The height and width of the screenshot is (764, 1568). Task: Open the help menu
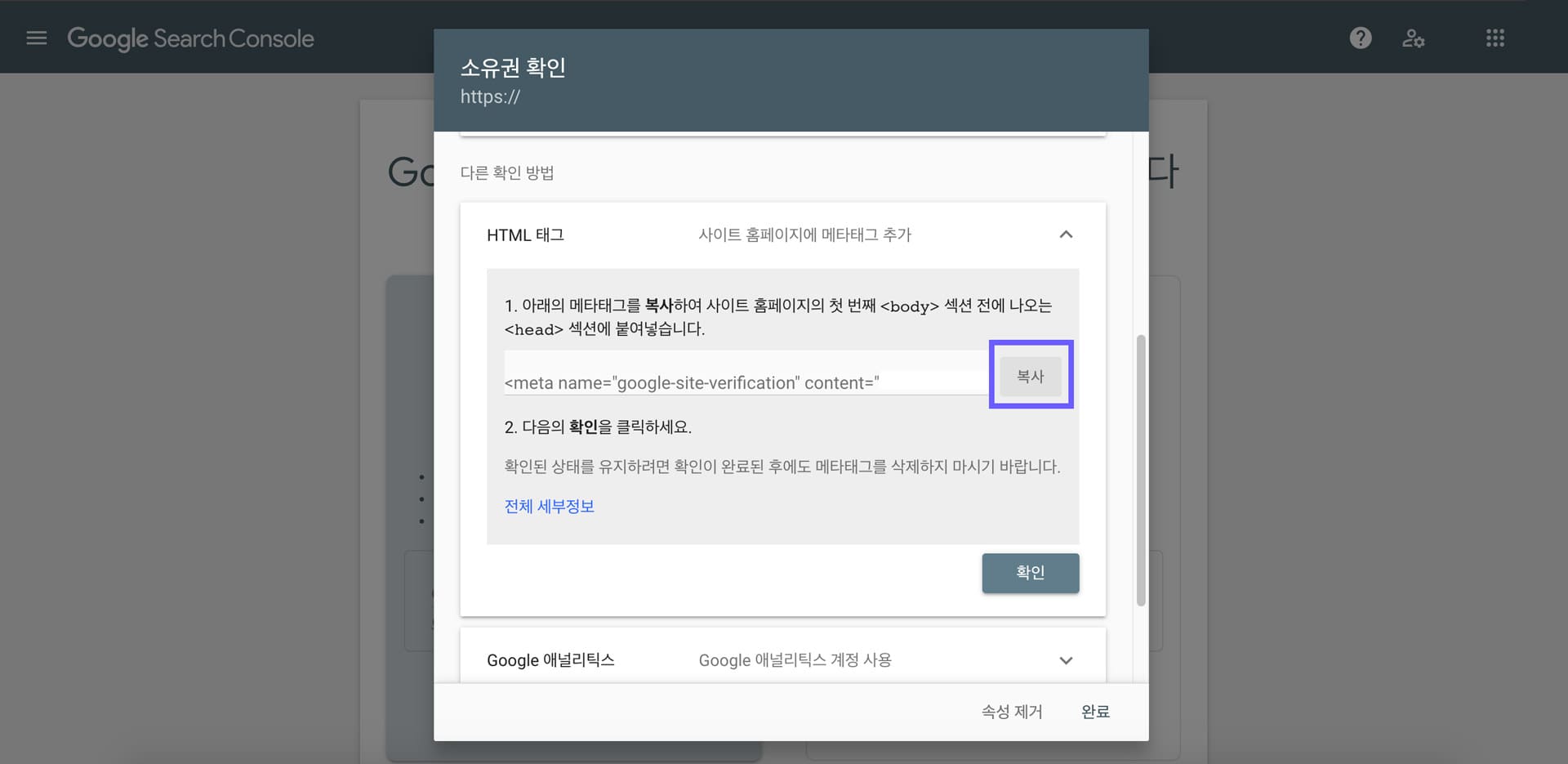[x=1360, y=38]
